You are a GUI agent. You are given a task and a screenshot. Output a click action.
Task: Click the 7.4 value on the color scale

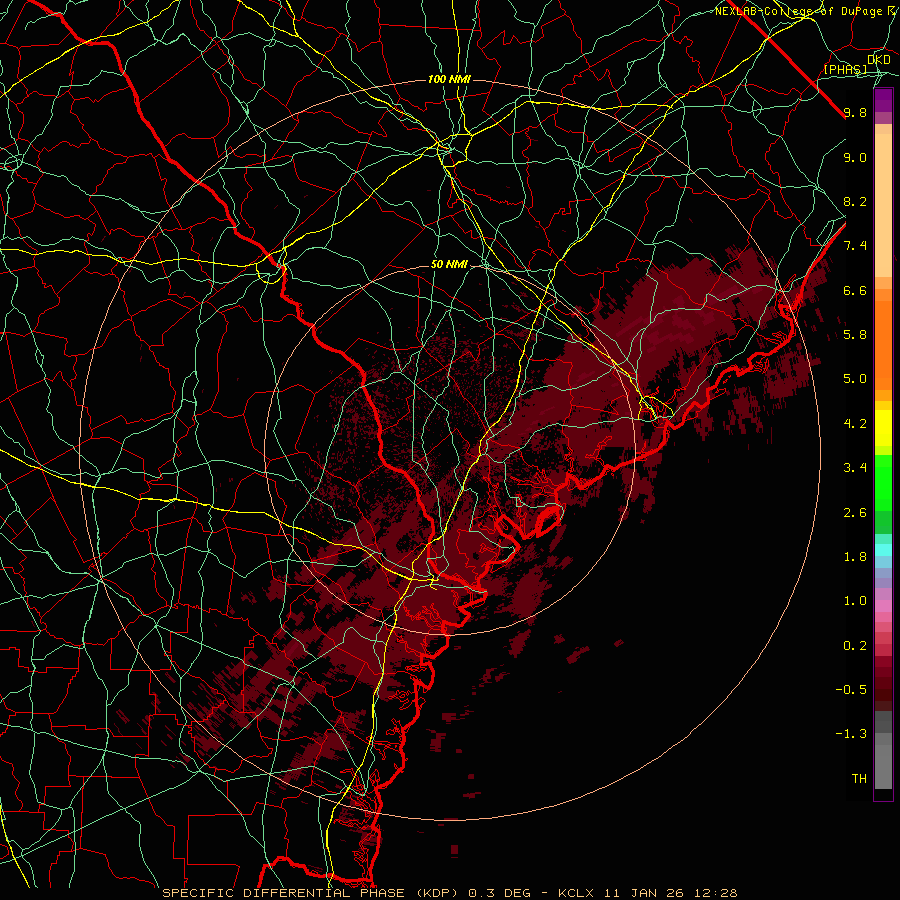pyautogui.click(x=855, y=246)
